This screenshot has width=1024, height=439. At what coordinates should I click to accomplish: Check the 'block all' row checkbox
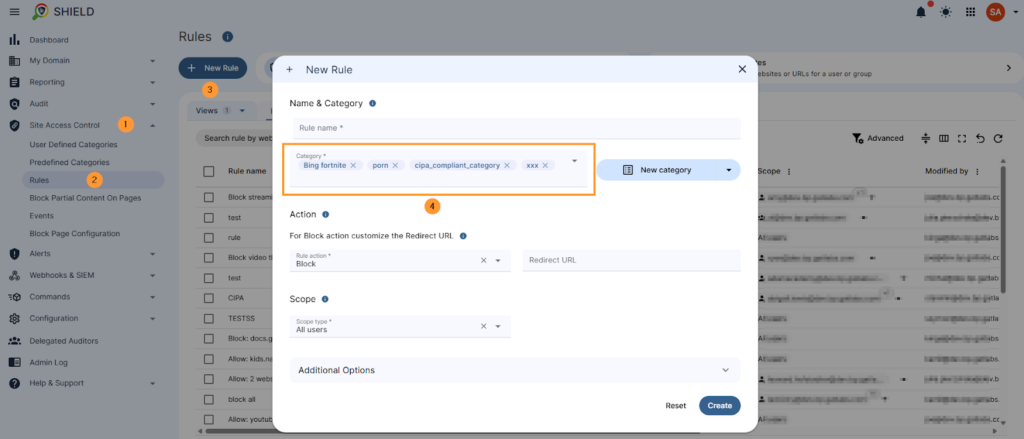209,398
